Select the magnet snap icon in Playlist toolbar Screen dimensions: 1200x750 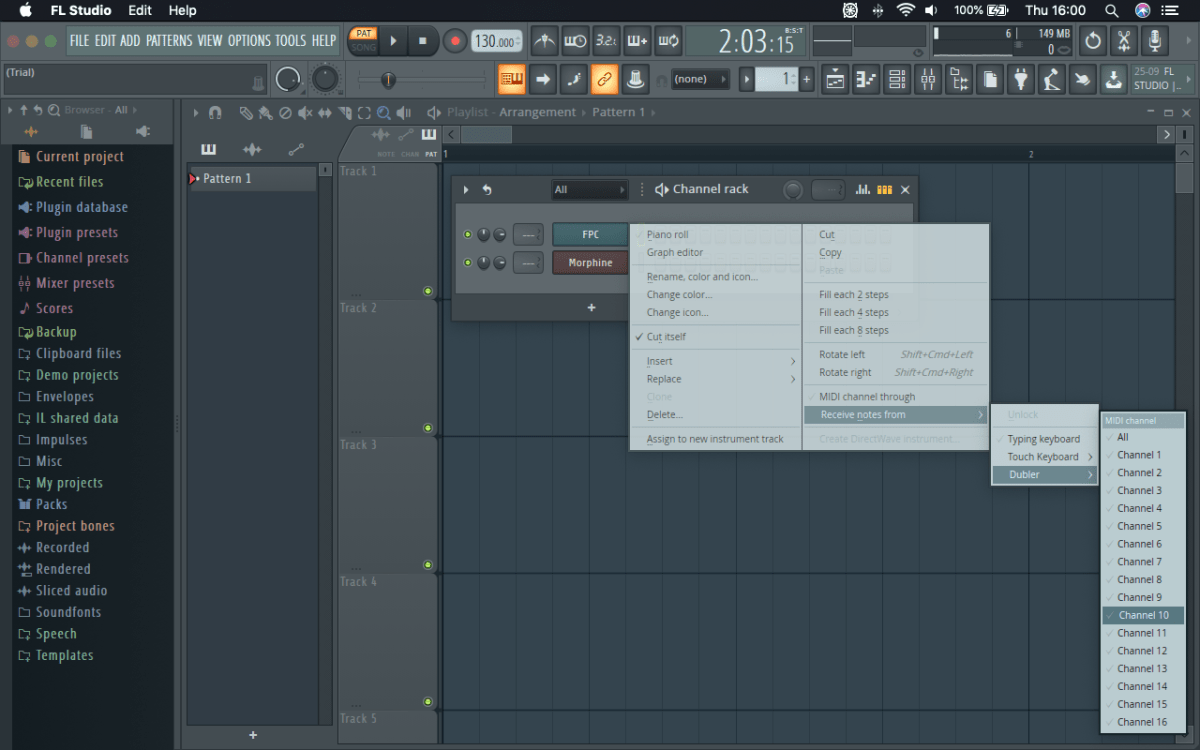pos(214,113)
